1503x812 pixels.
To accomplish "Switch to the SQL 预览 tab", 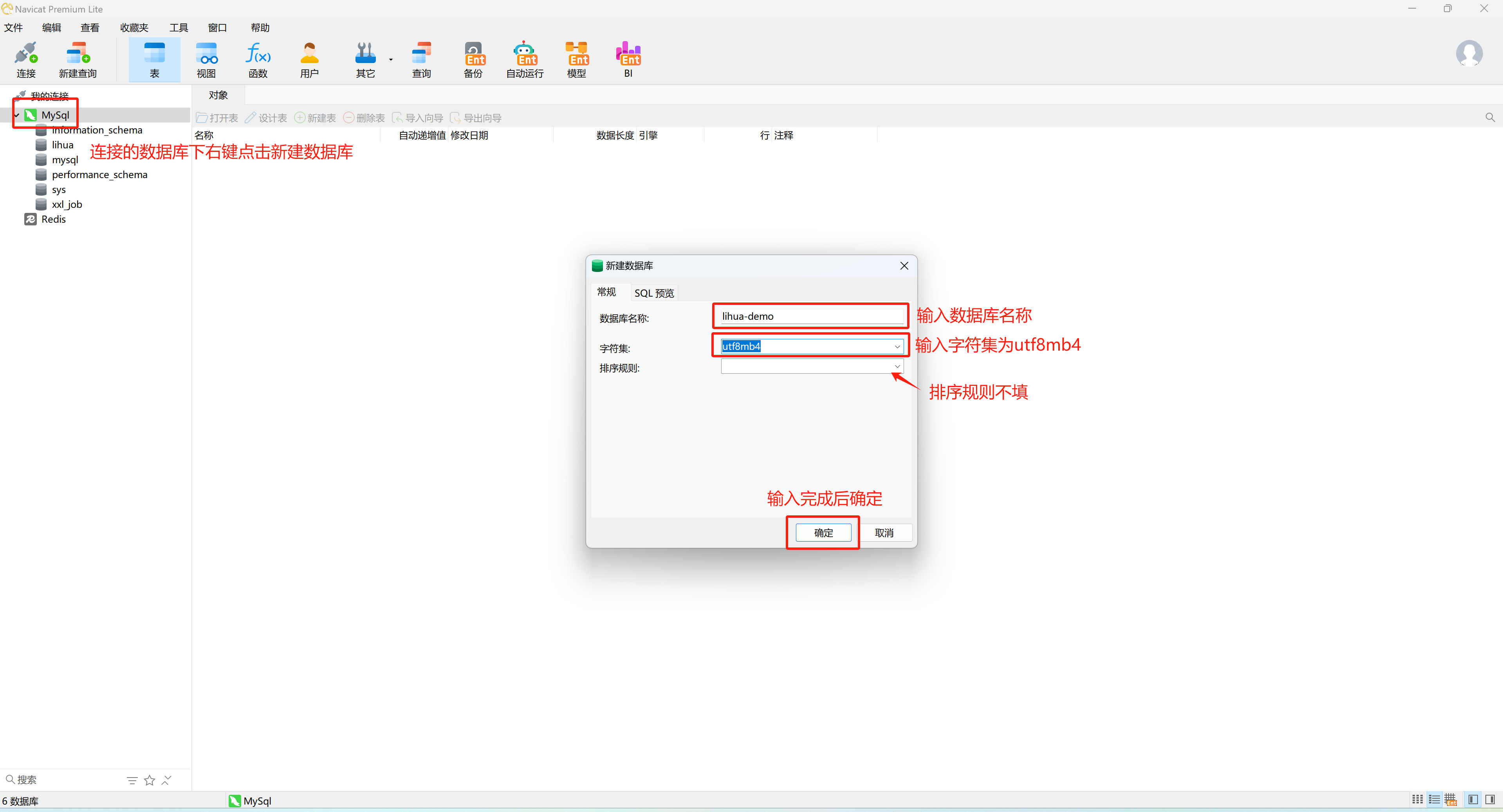I will tap(653, 293).
